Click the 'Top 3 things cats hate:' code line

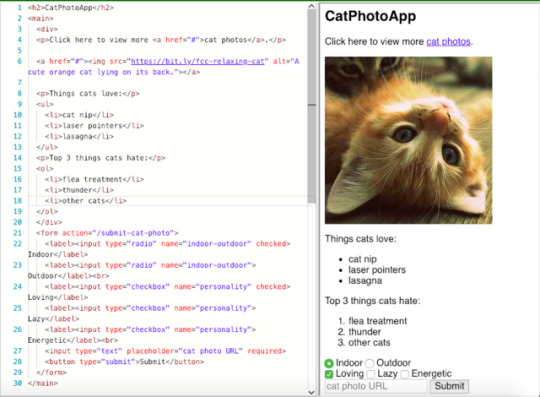(x=101, y=158)
